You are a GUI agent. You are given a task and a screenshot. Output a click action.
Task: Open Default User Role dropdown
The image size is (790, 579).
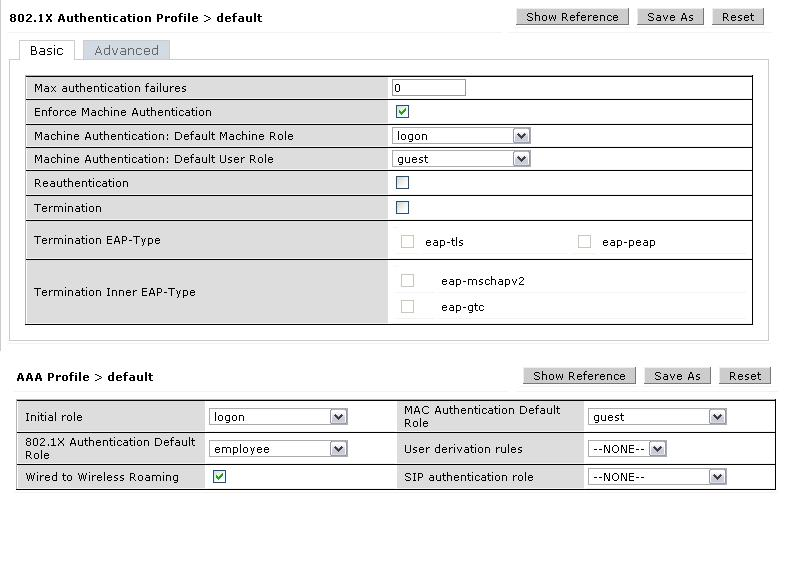(x=520, y=159)
